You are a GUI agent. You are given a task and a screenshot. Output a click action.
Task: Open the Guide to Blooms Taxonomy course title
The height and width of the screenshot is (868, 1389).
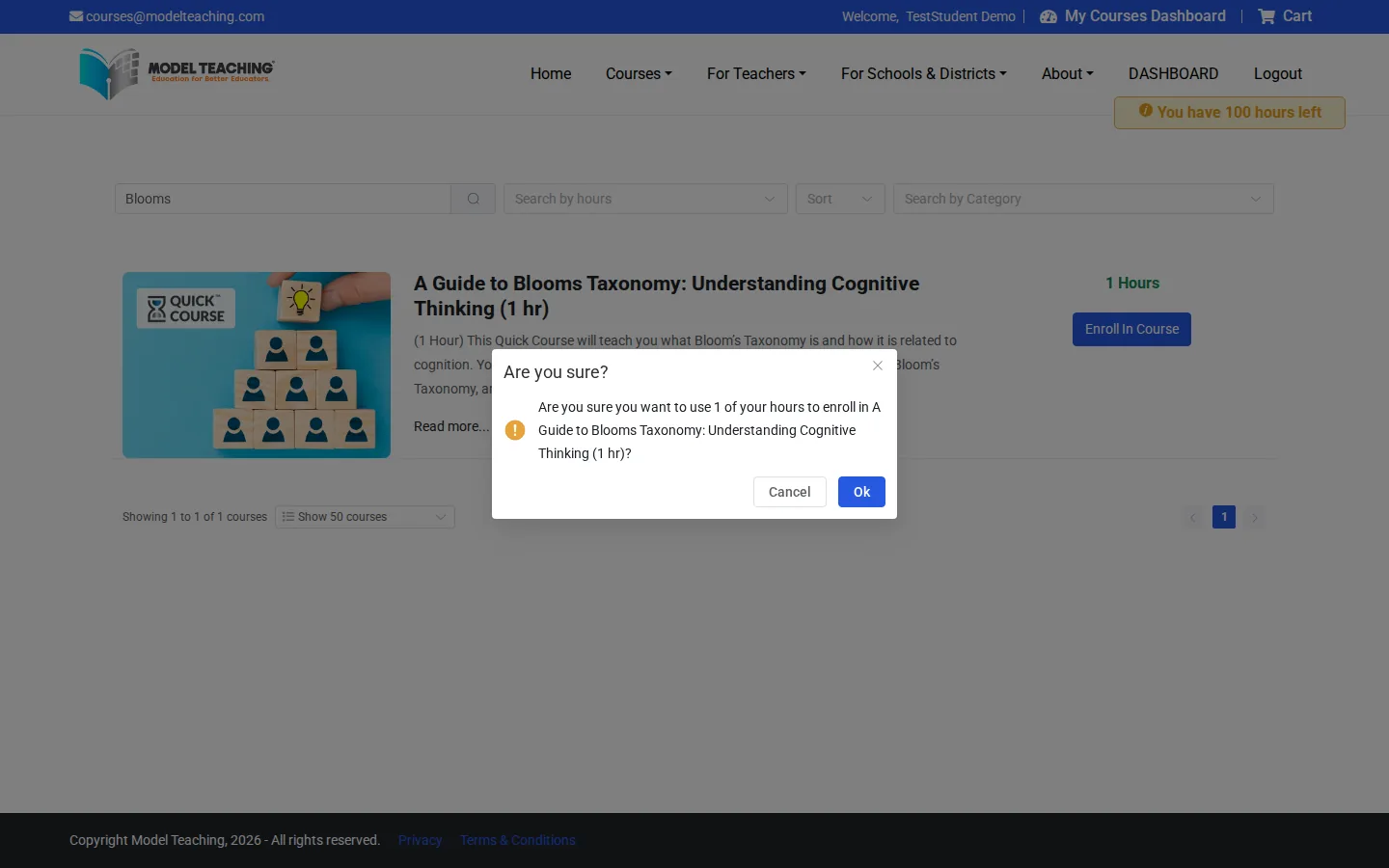[x=667, y=296]
